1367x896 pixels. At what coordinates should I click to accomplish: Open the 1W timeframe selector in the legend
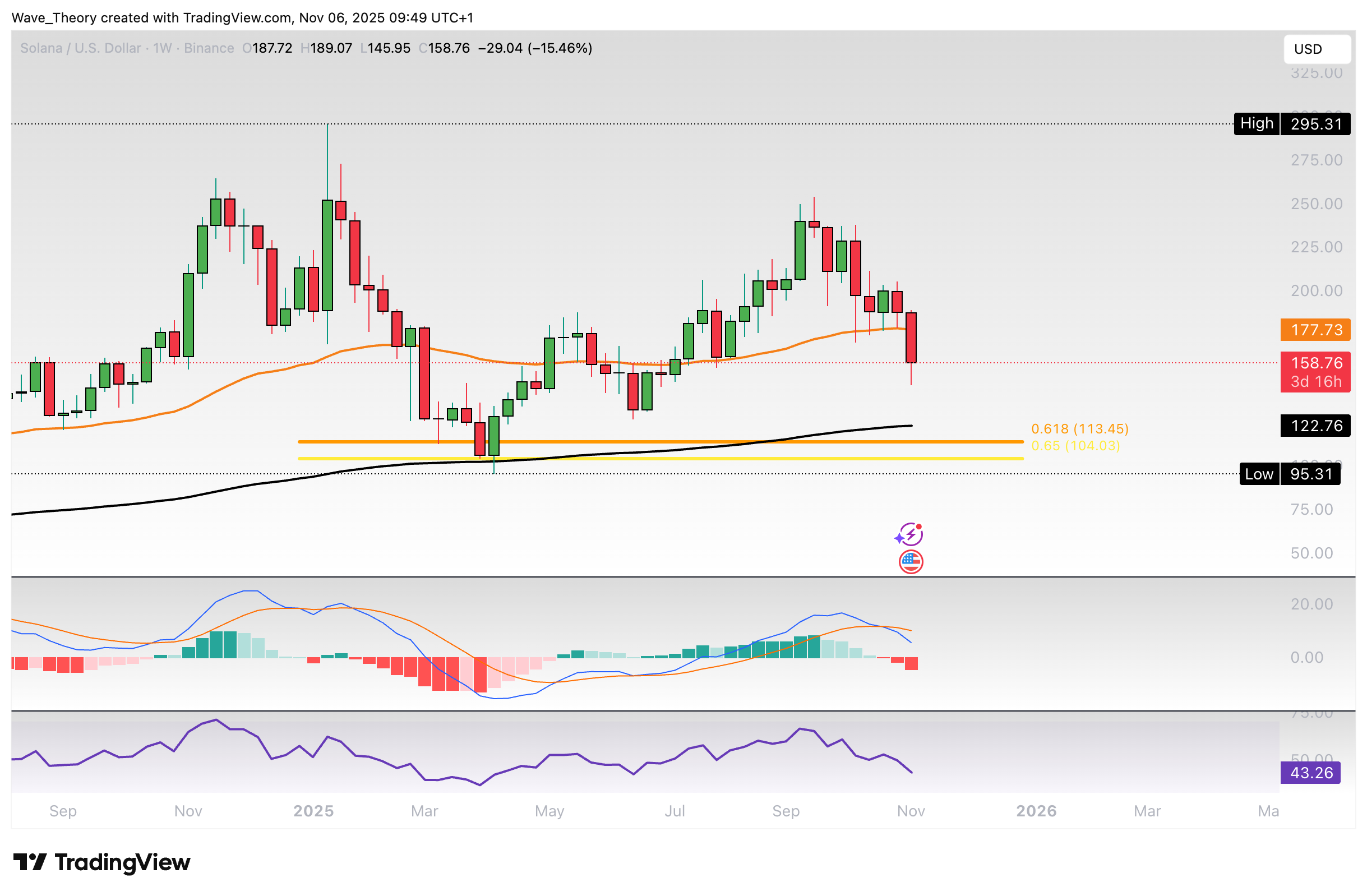tap(163, 48)
